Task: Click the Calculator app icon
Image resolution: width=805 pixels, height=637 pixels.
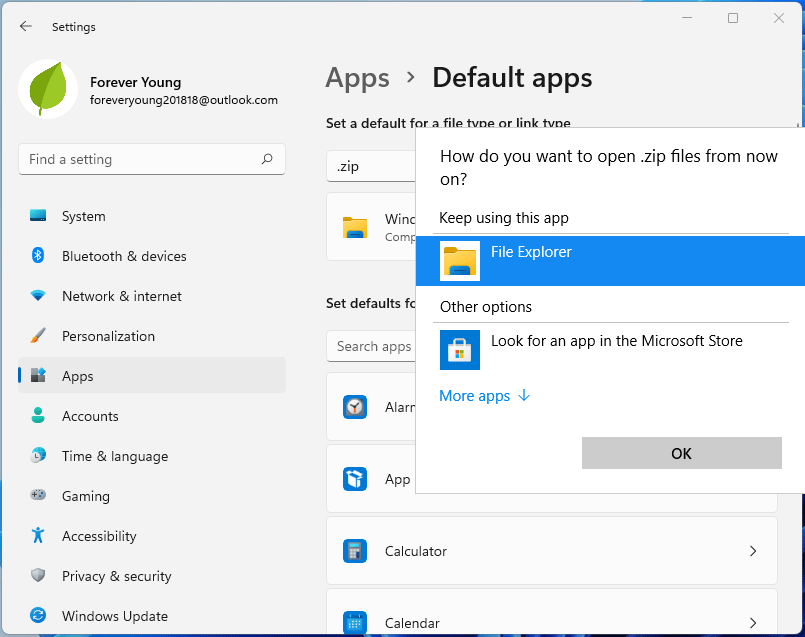Action: pyautogui.click(x=355, y=551)
